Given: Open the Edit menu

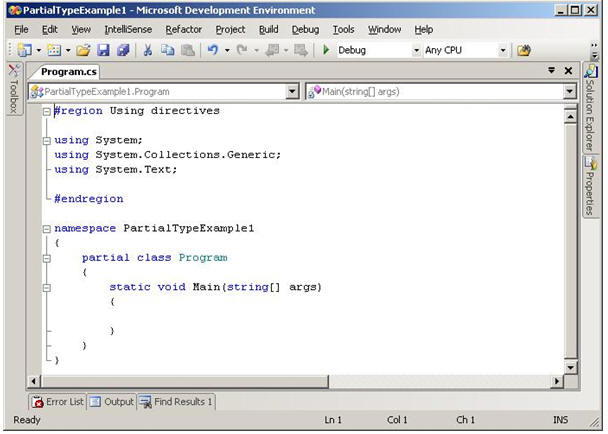Looking at the screenshot, I should (50, 30).
